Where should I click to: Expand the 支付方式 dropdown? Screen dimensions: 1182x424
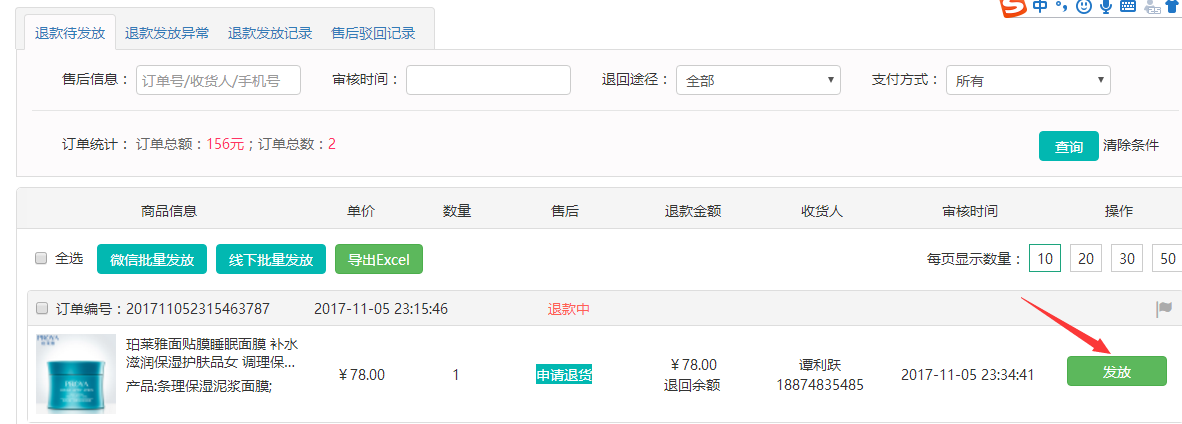click(1028, 80)
